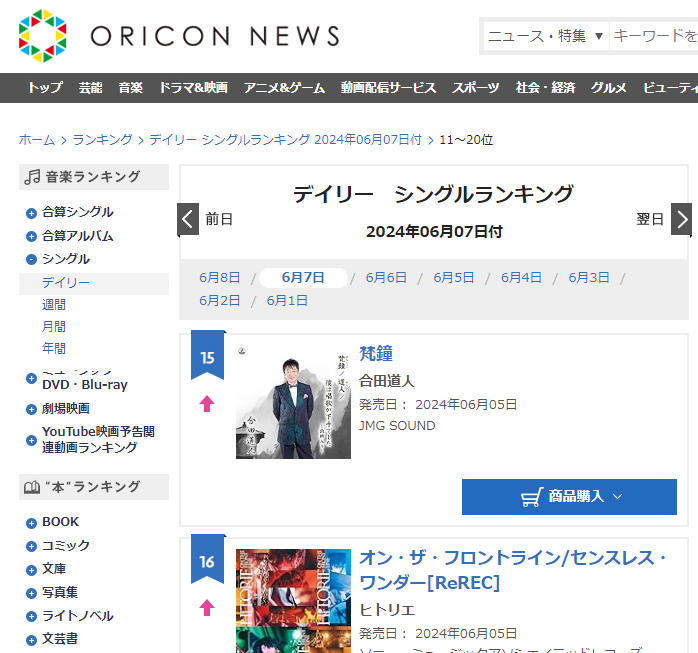Click the keyword search input field
Viewport: 698px width, 653px height.
pyautogui.click(x=653, y=36)
